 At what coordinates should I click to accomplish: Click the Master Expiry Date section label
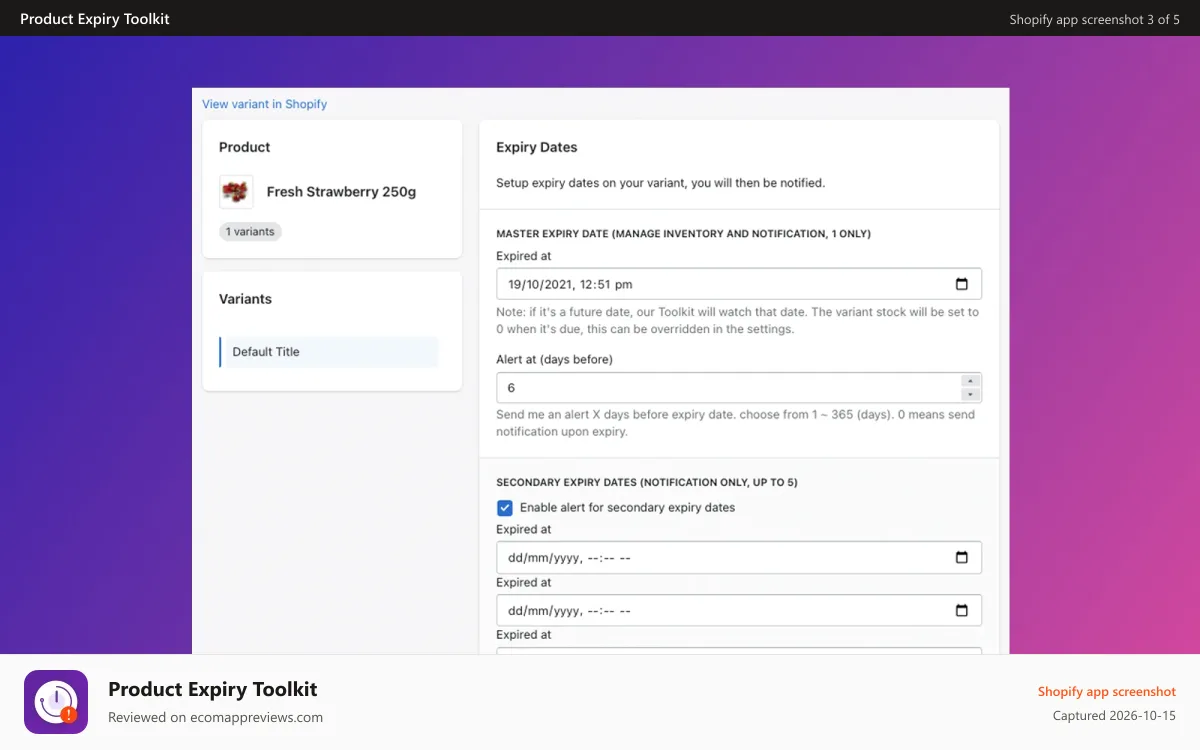683,234
